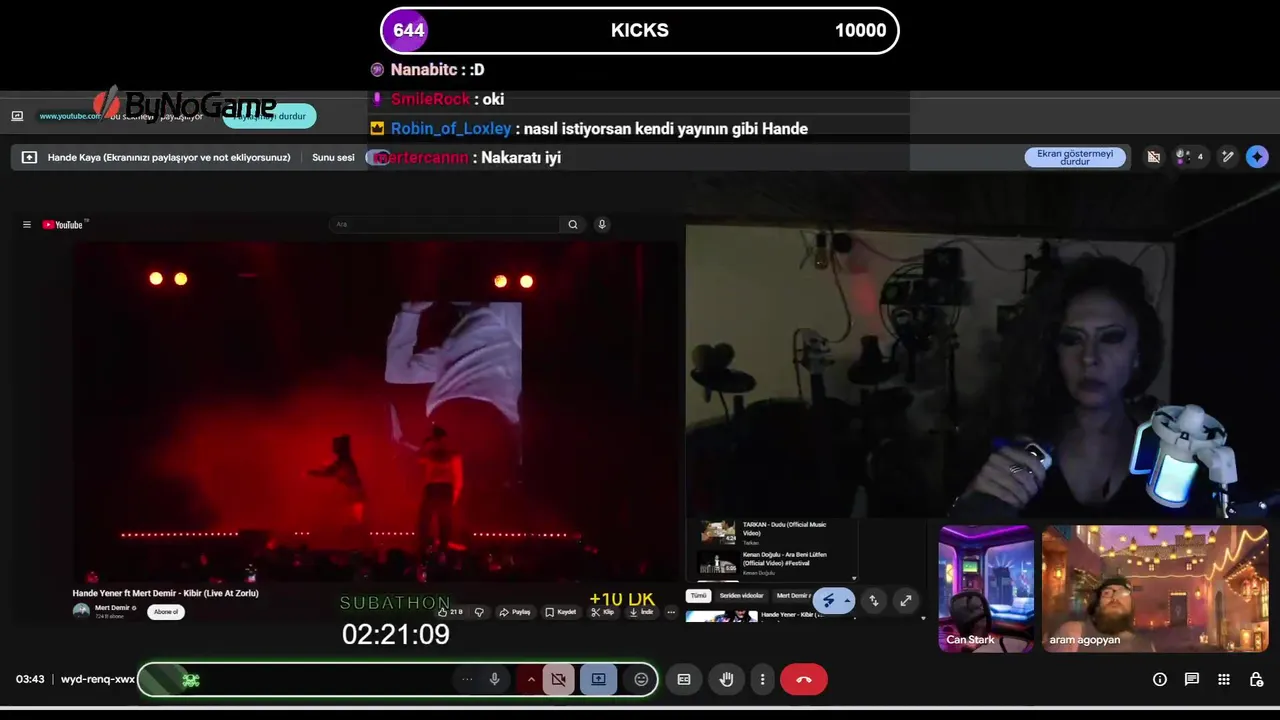
Task: Leave the call with red hangup button
Action: [x=804, y=679]
